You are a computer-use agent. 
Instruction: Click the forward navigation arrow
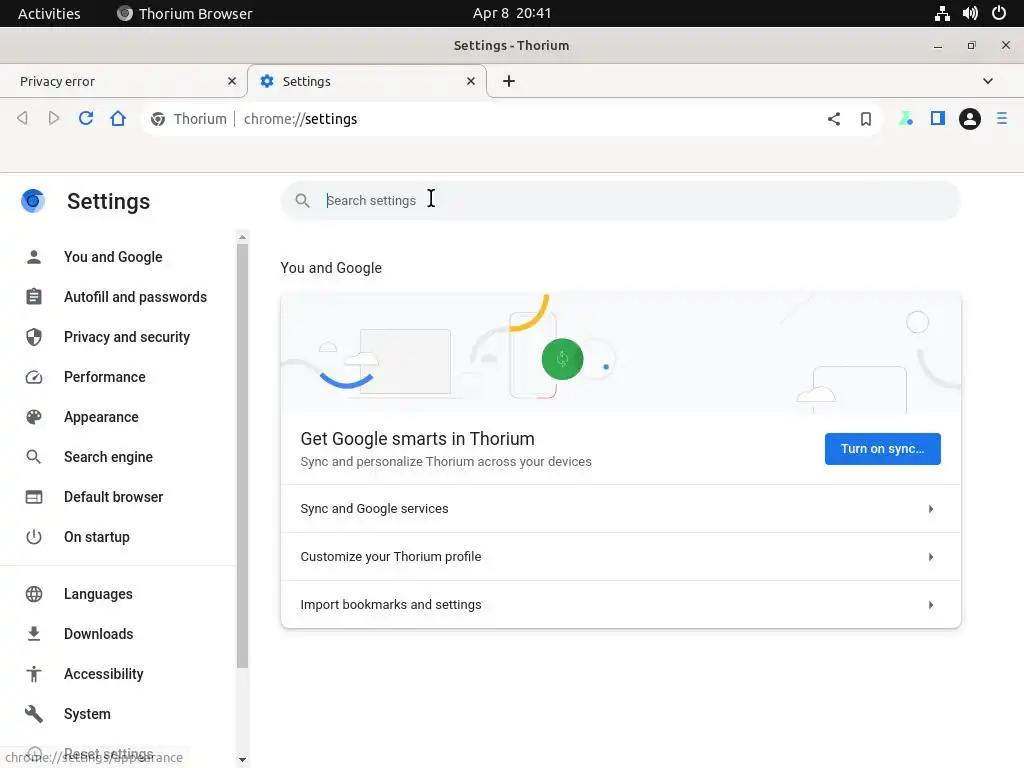[54, 118]
